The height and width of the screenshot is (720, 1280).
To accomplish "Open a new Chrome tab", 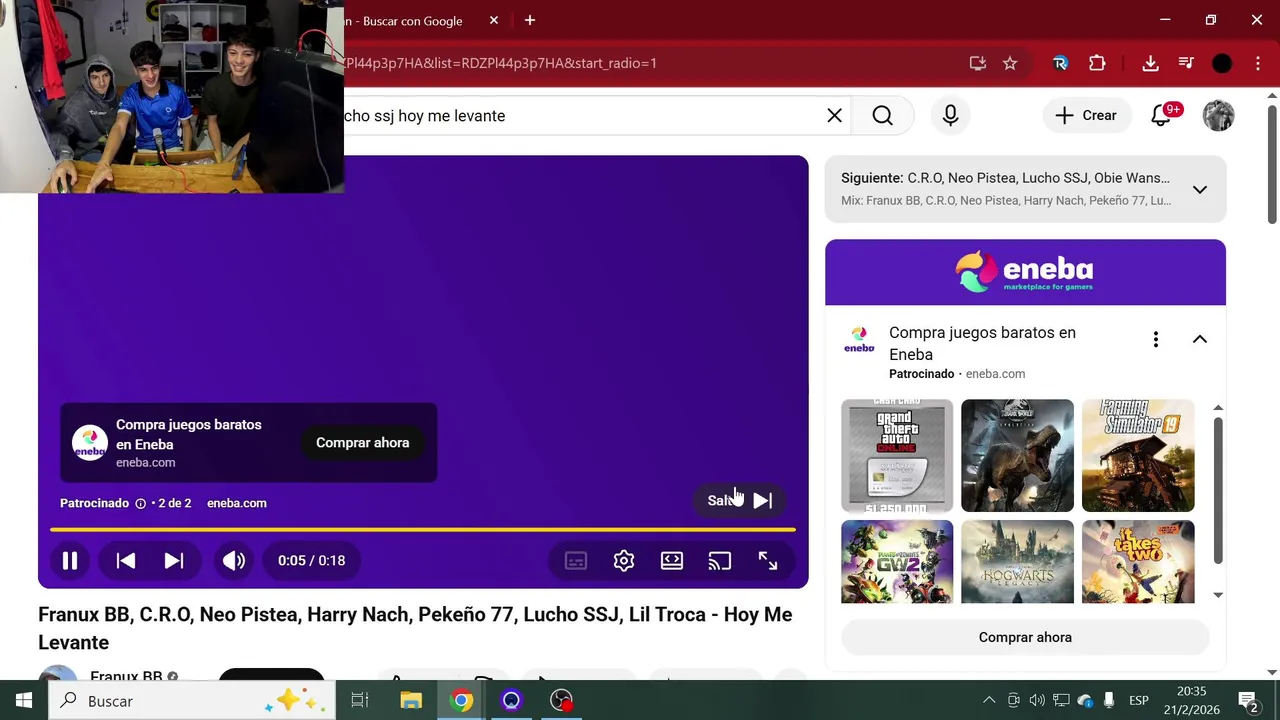I will pyautogui.click(x=530, y=21).
